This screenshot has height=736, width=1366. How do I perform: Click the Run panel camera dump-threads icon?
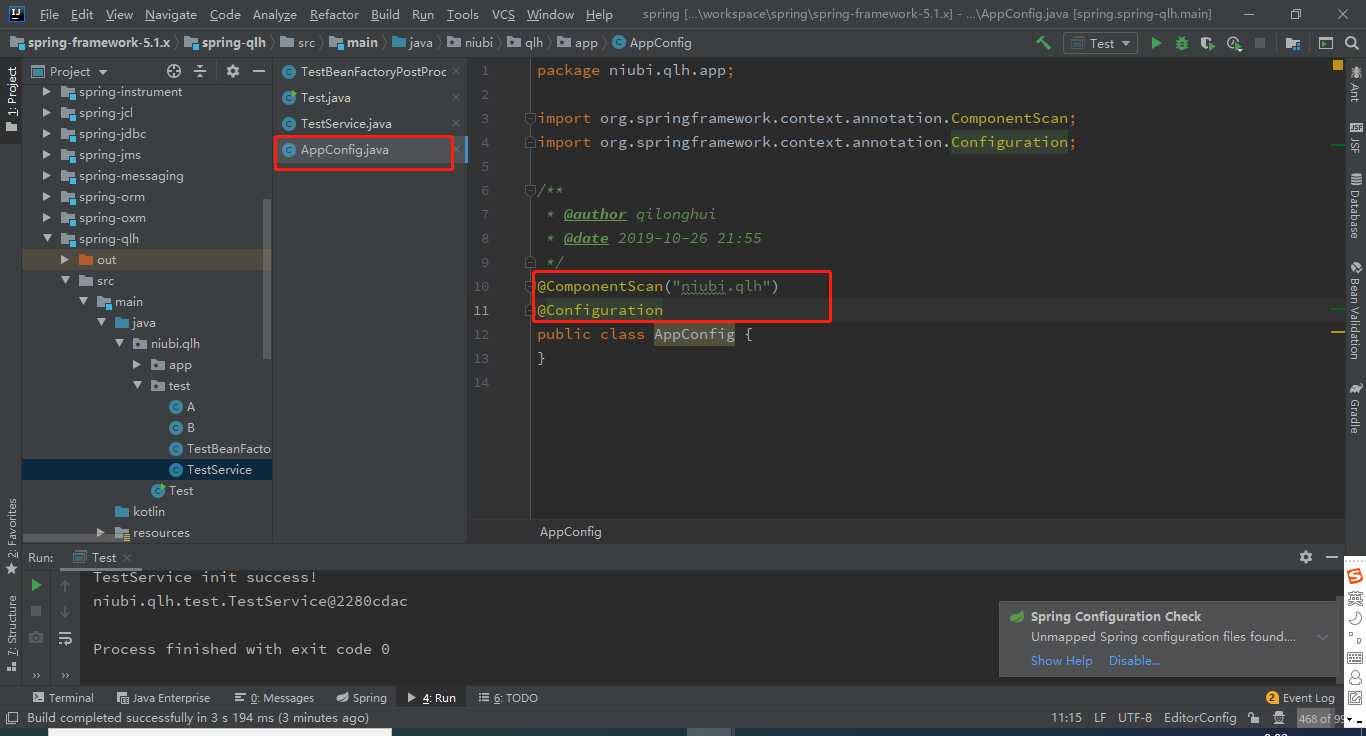(36, 637)
